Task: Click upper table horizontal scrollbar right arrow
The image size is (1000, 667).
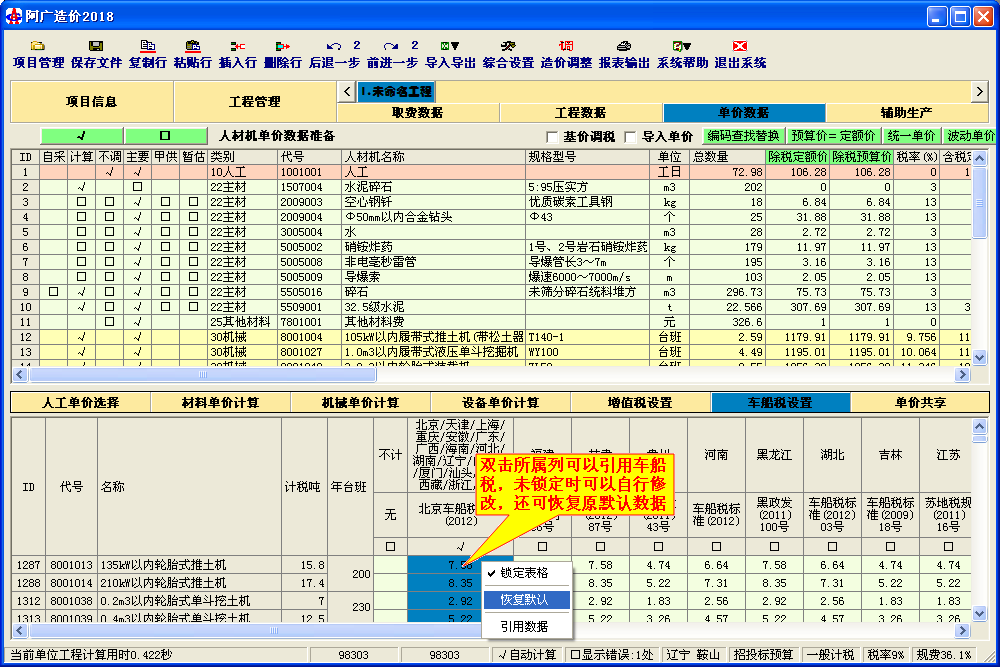Action: click(962, 375)
